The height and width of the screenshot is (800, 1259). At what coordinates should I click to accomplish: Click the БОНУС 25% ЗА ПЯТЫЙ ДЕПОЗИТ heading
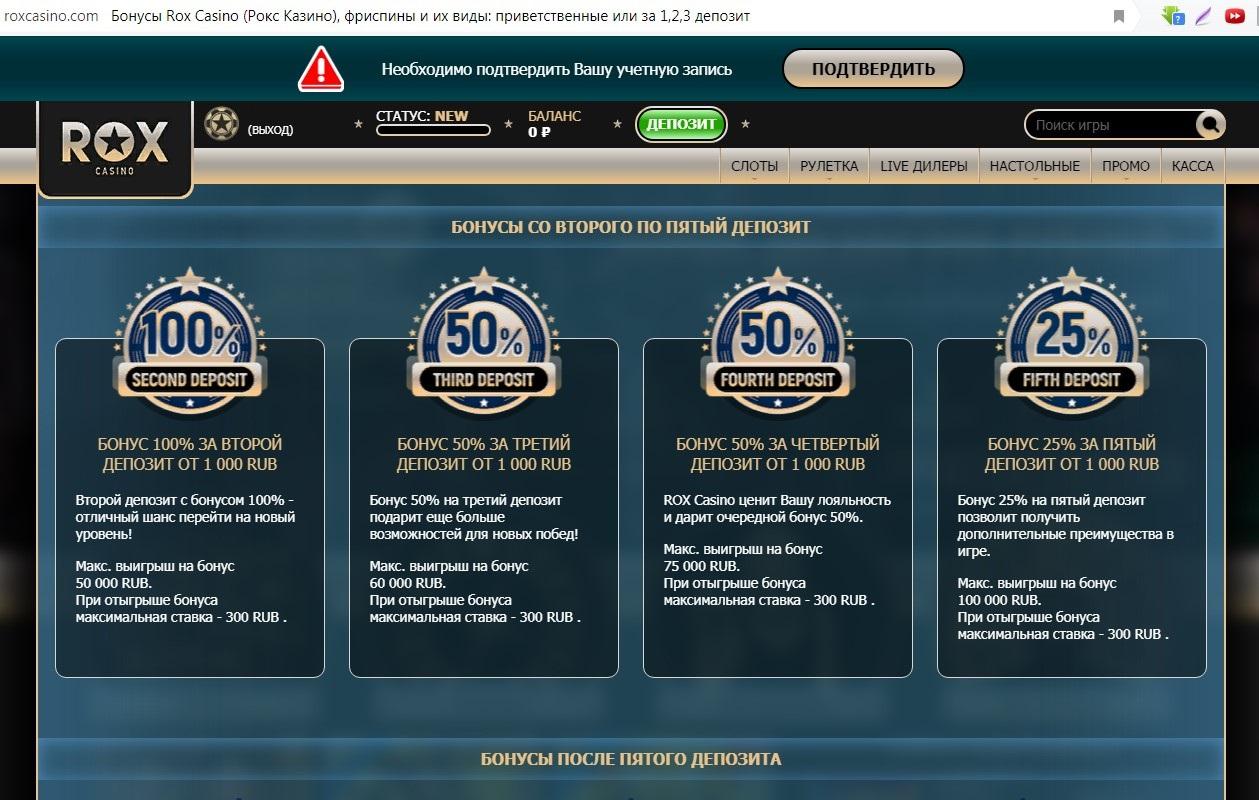1072,454
